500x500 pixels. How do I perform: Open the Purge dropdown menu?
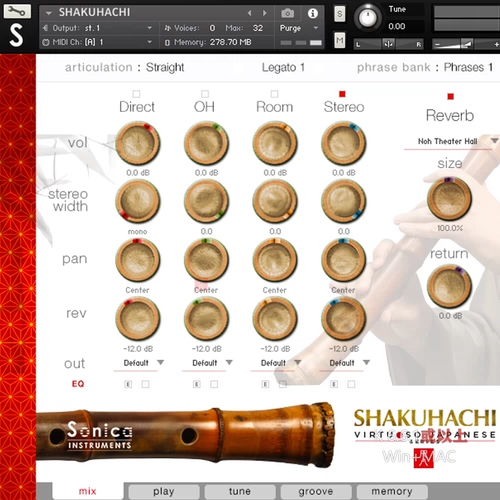pos(299,28)
